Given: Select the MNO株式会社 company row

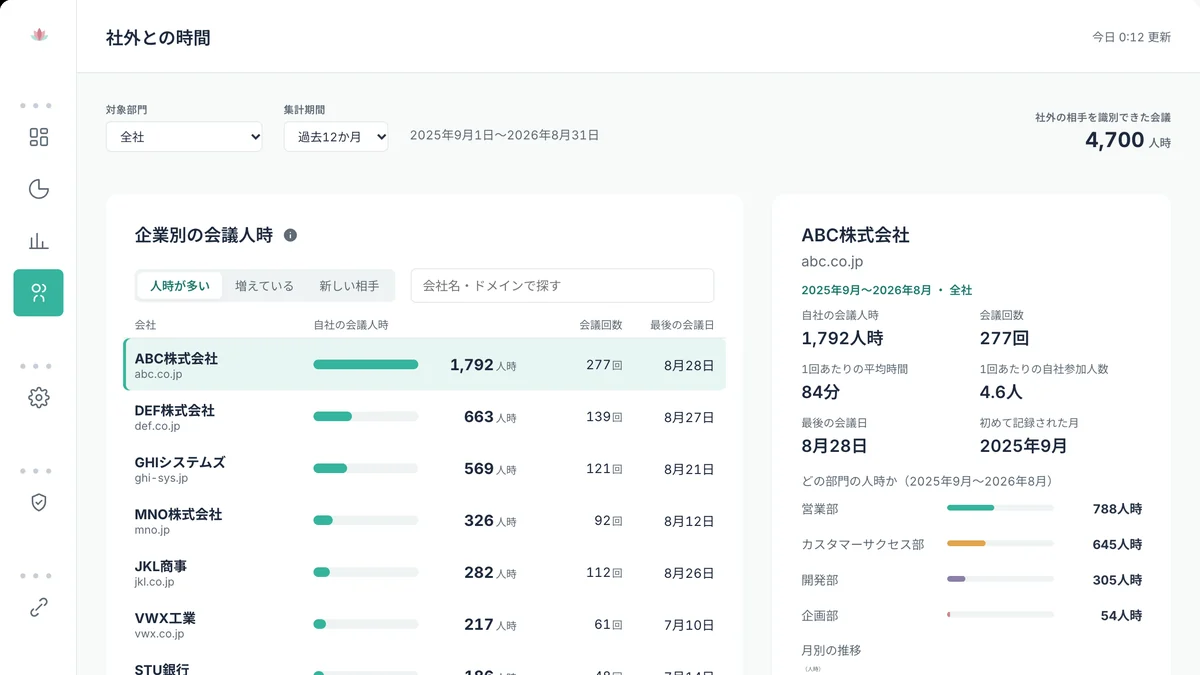Looking at the screenshot, I should (425, 521).
